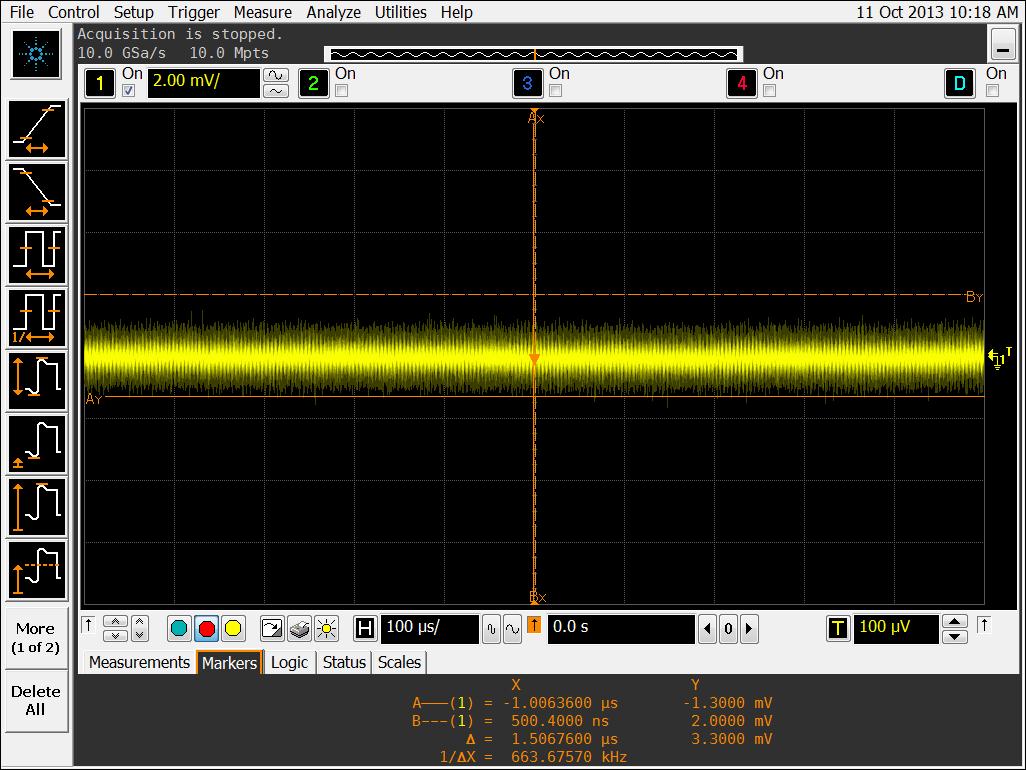The width and height of the screenshot is (1026, 770).
Task: Select the rise time measurement icon
Action: click(x=37, y=130)
